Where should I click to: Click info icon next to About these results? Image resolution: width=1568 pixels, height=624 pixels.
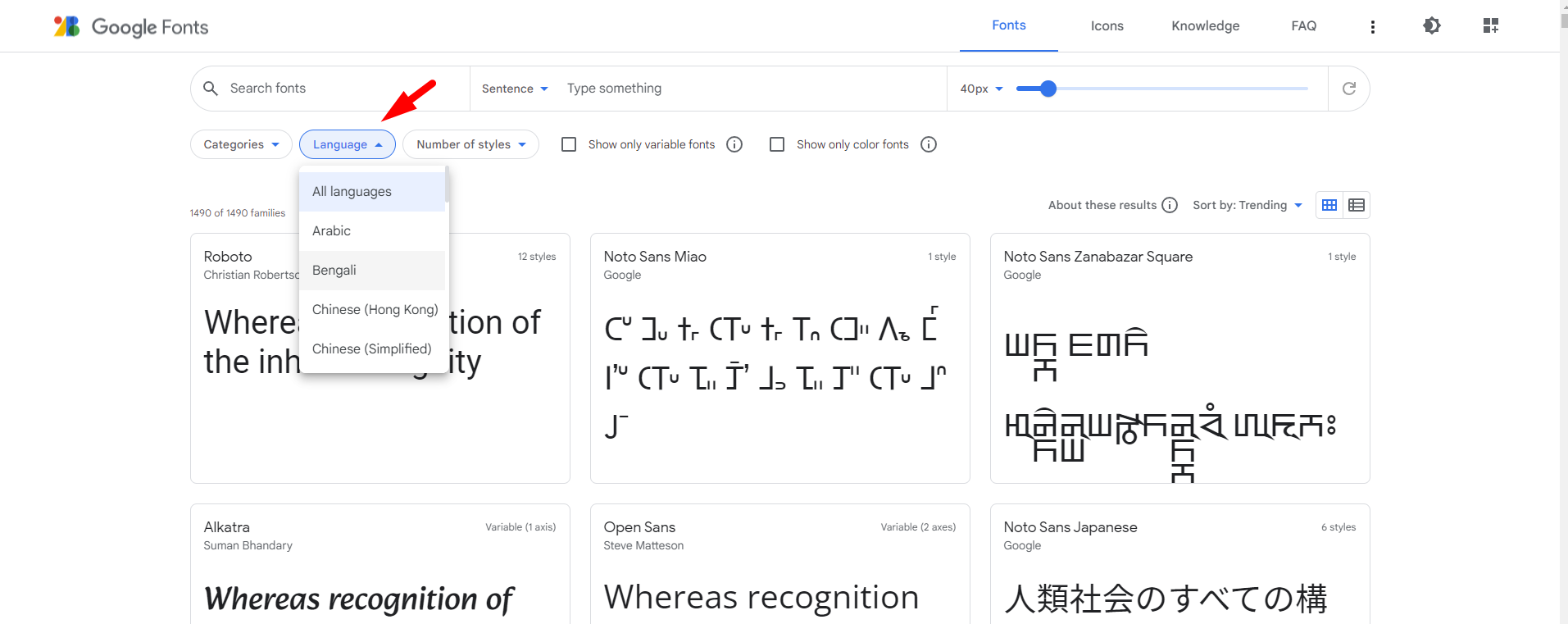coord(1170,205)
